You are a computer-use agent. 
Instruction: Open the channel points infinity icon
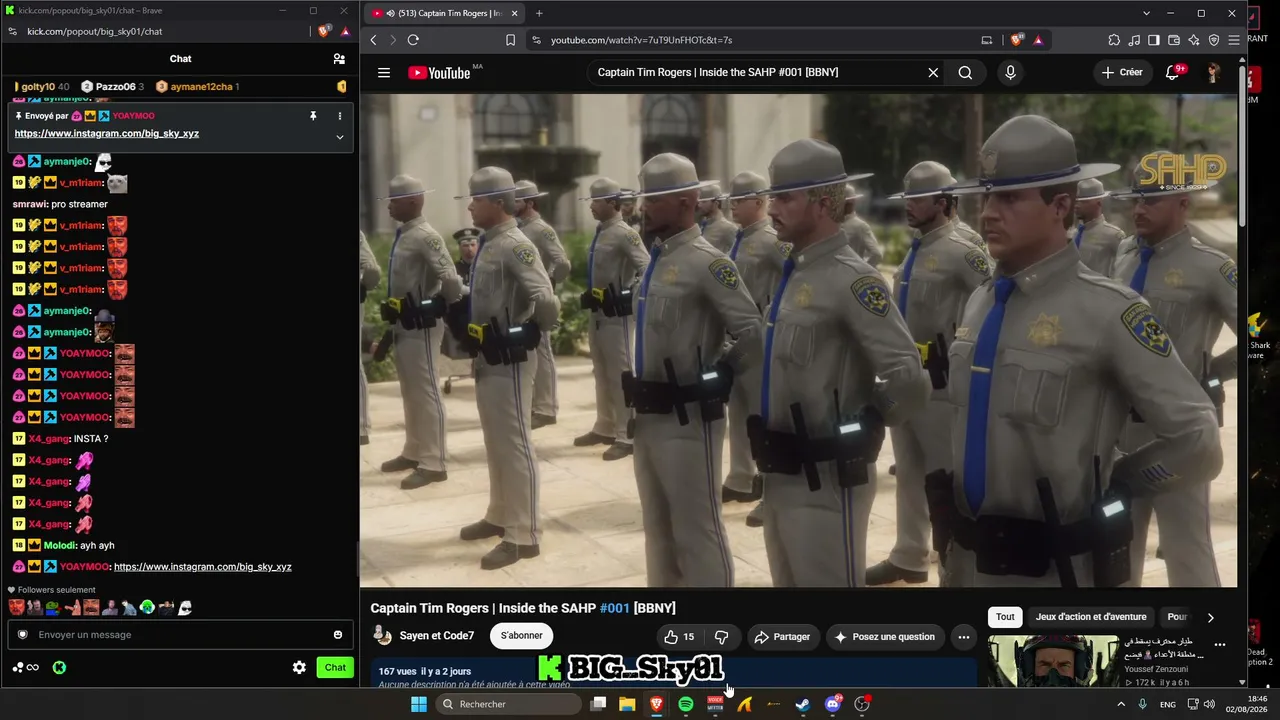tap(27, 667)
